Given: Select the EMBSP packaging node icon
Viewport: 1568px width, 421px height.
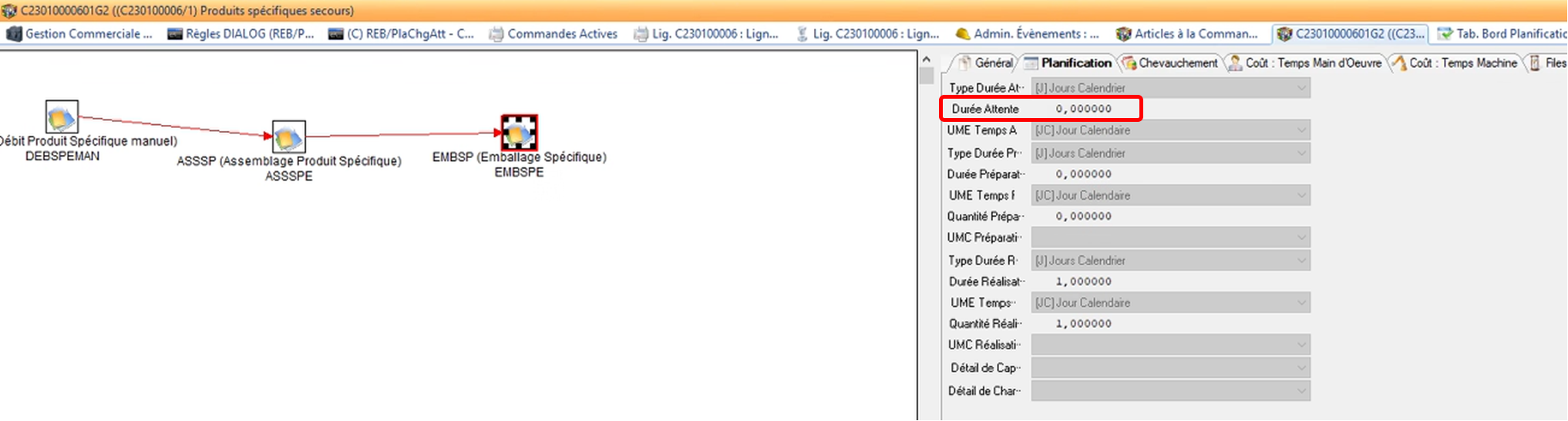Looking at the screenshot, I should tap(519, 133).
